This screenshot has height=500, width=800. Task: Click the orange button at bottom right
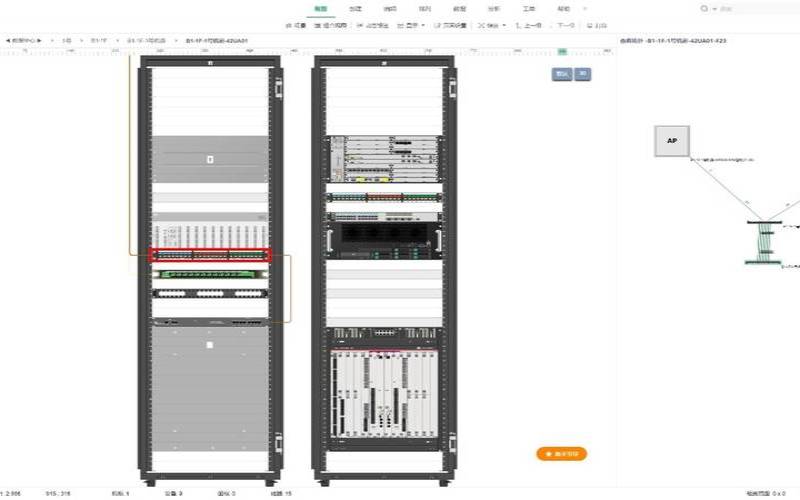[562, 454]
